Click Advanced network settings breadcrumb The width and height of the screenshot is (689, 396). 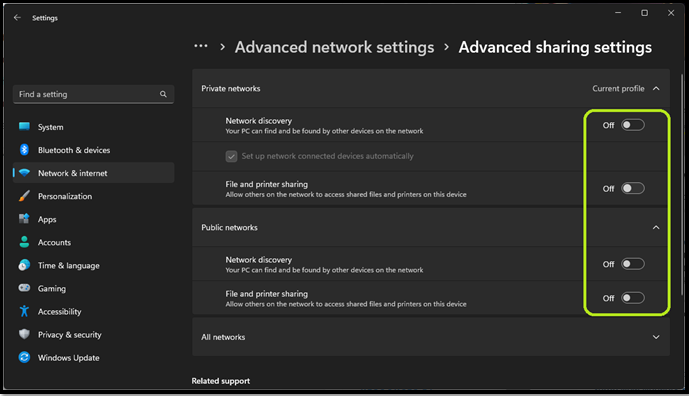pos(334,47)
